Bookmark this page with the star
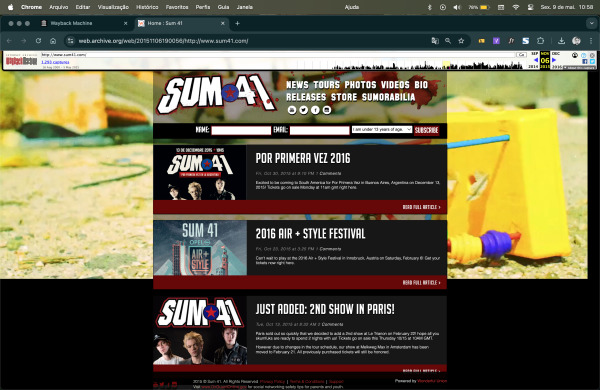Image resolution: width=600 pixels, height=390 pixels. 461,41
